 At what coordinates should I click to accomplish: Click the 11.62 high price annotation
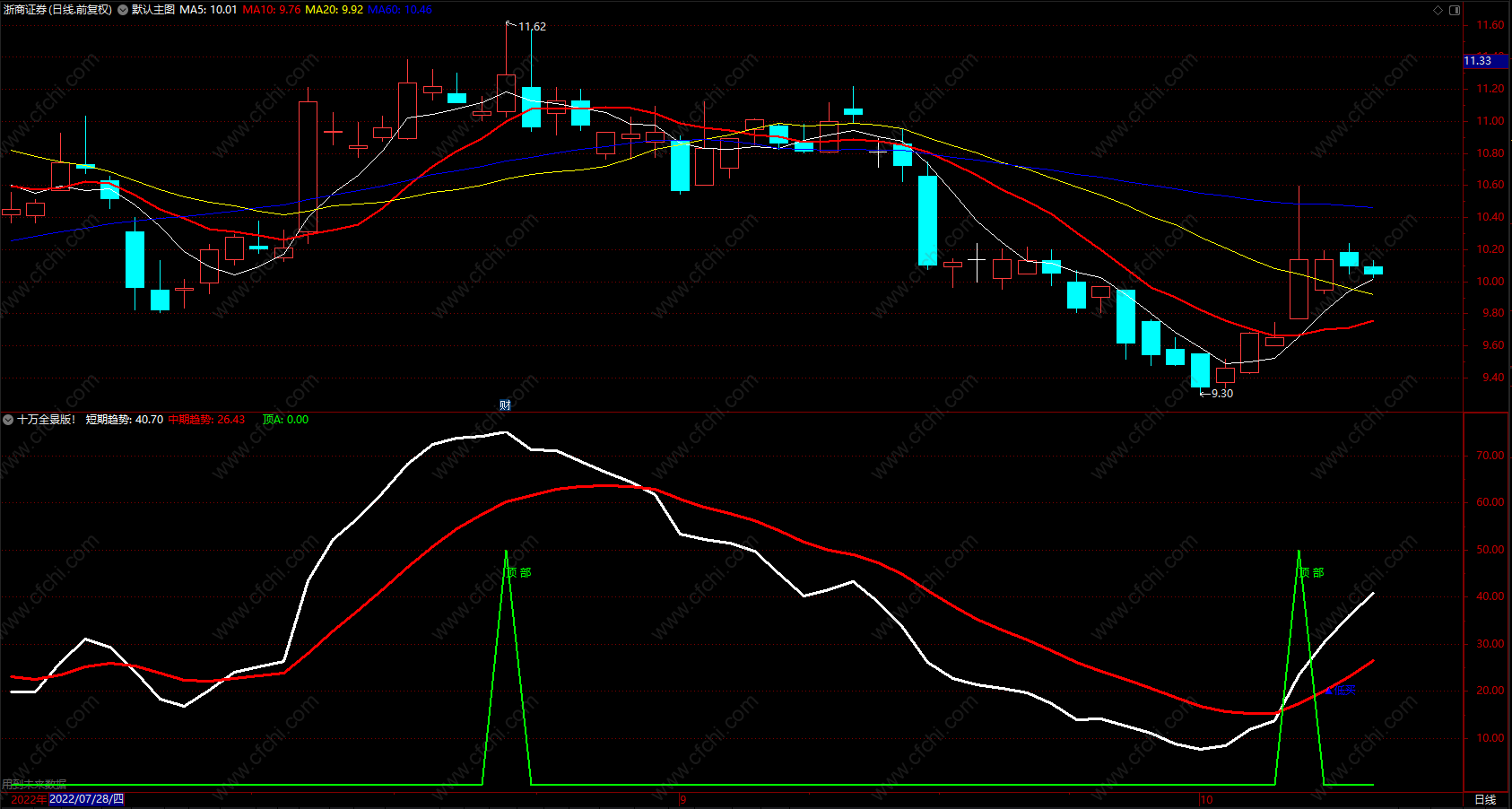532,27
